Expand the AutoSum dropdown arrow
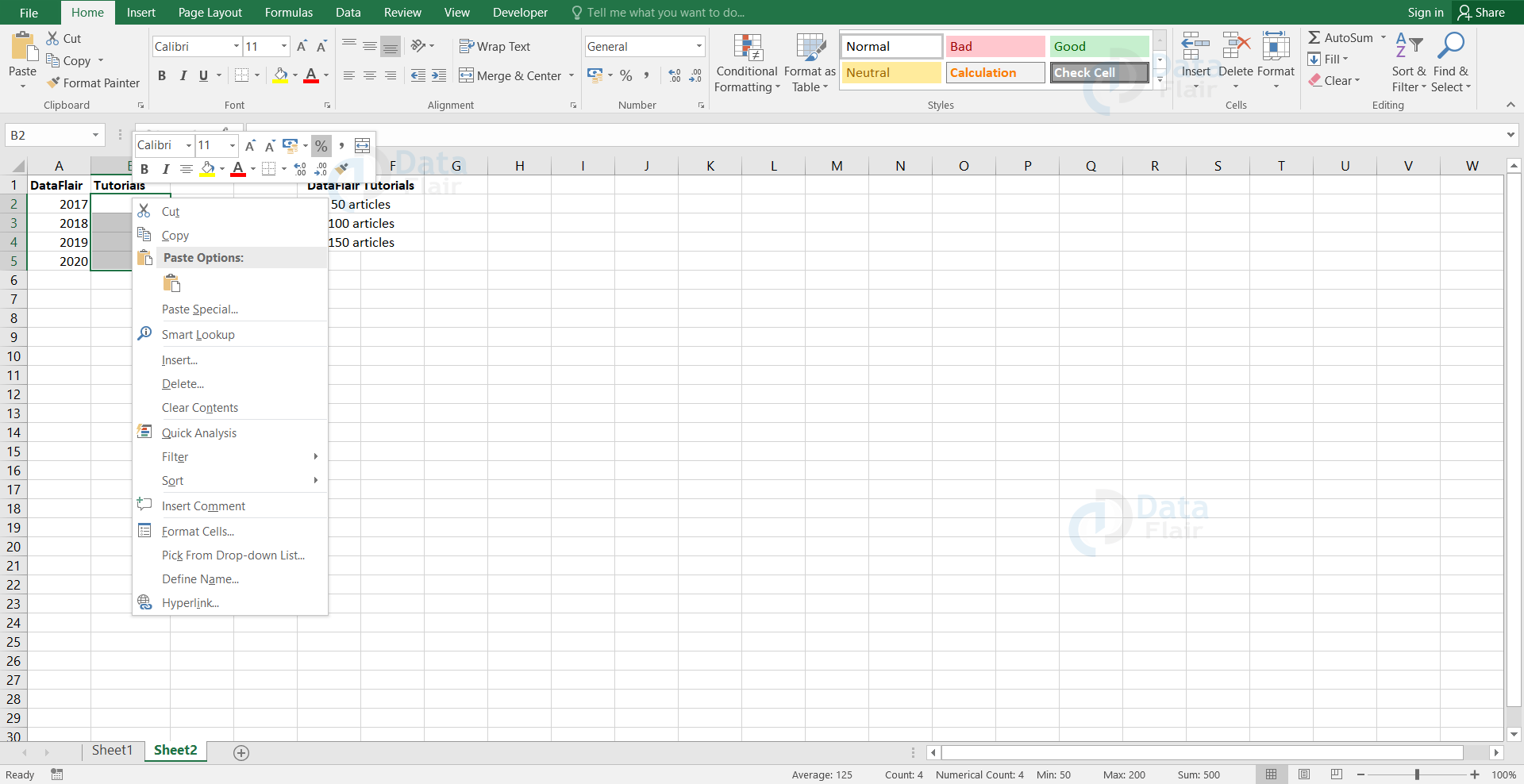The height and width of the screenshot is (784, 1524). 1383,37
